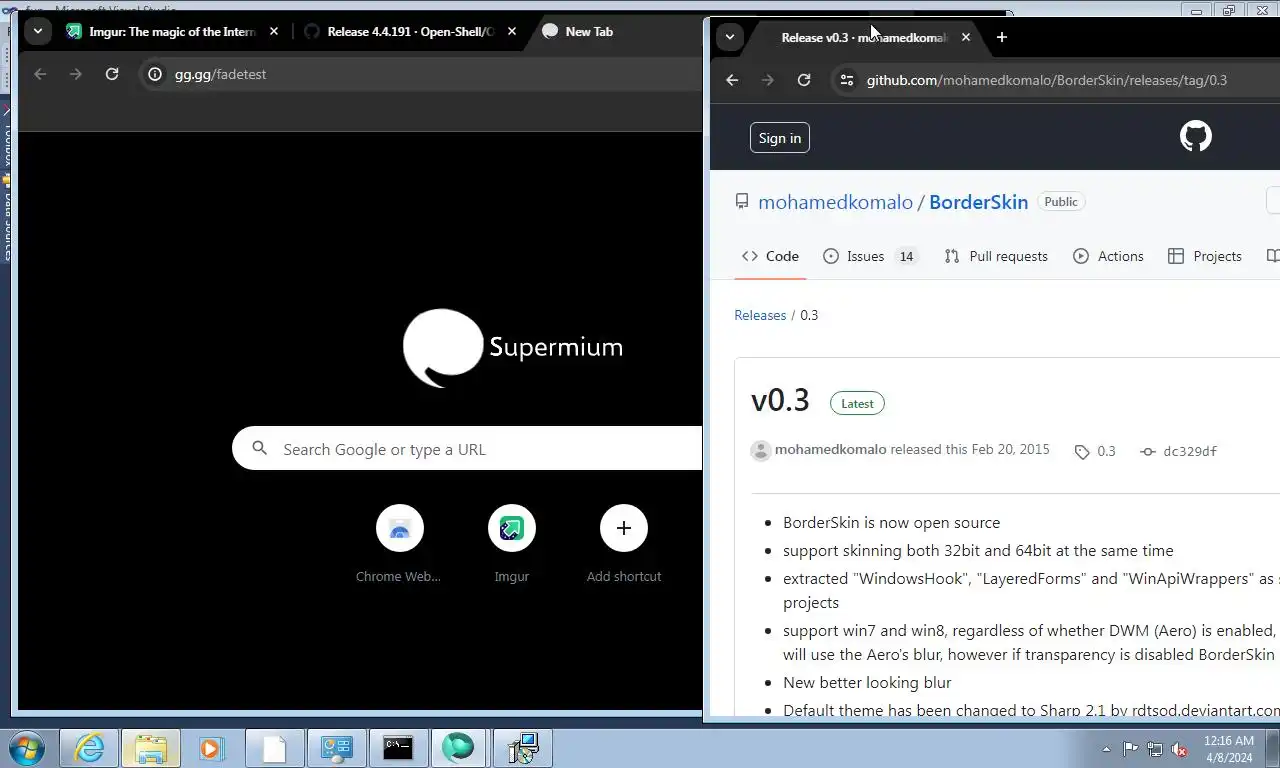This screenshot has height=768, width=1280.
Task: Open the Projects tab
Action: 1205,256
